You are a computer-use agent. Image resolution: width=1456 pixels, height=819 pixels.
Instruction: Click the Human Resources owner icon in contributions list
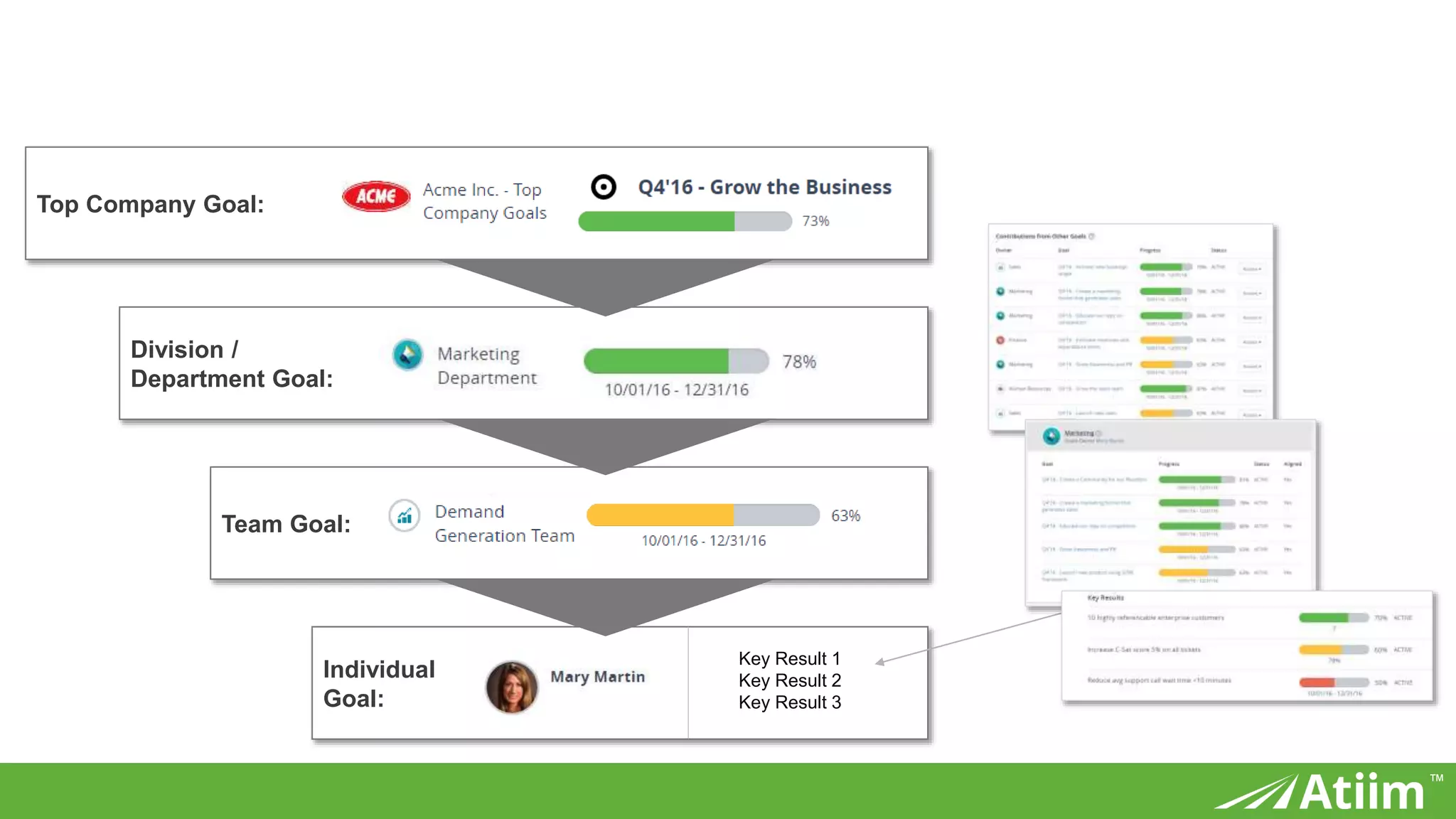pos(1000,389)
